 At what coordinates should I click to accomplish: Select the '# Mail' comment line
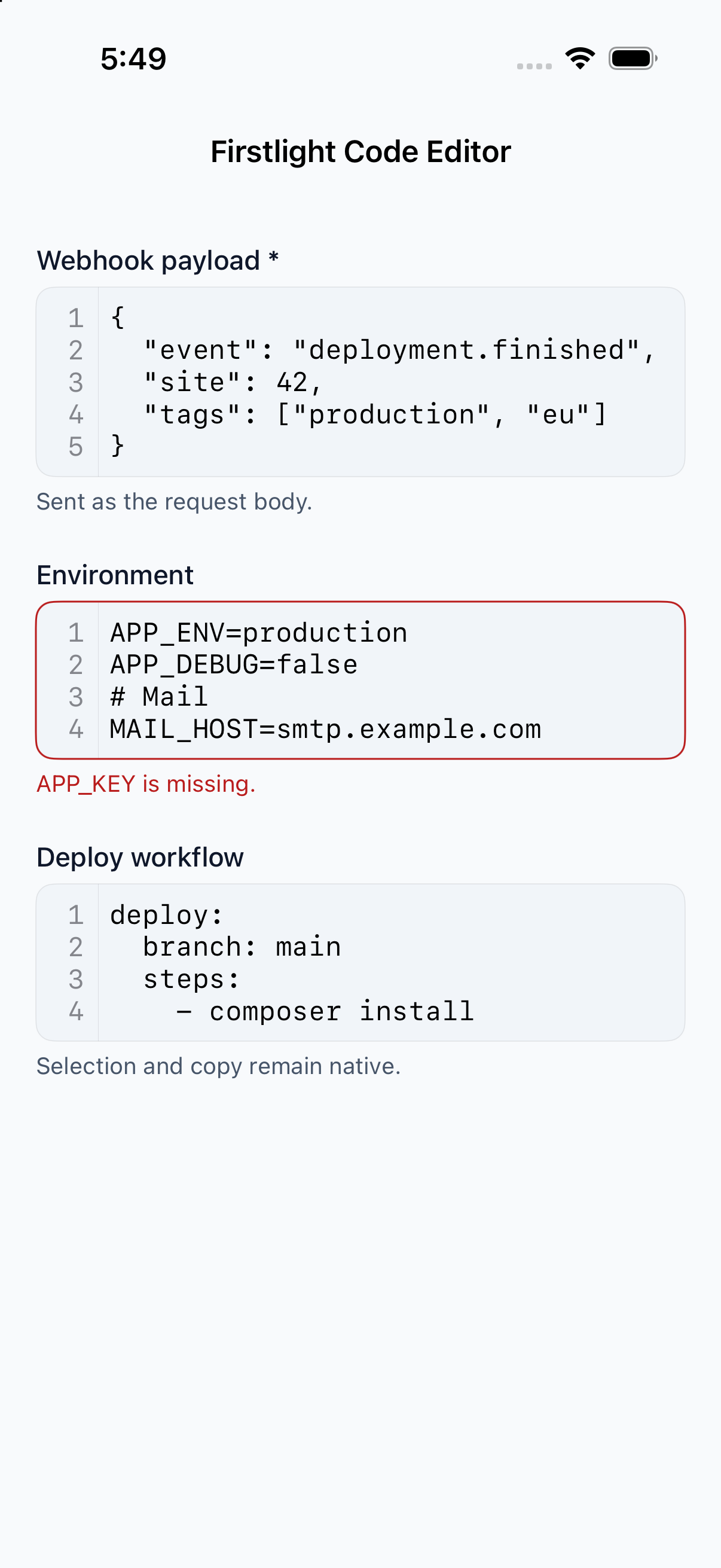pyautogui.click(x=159, y=697)
